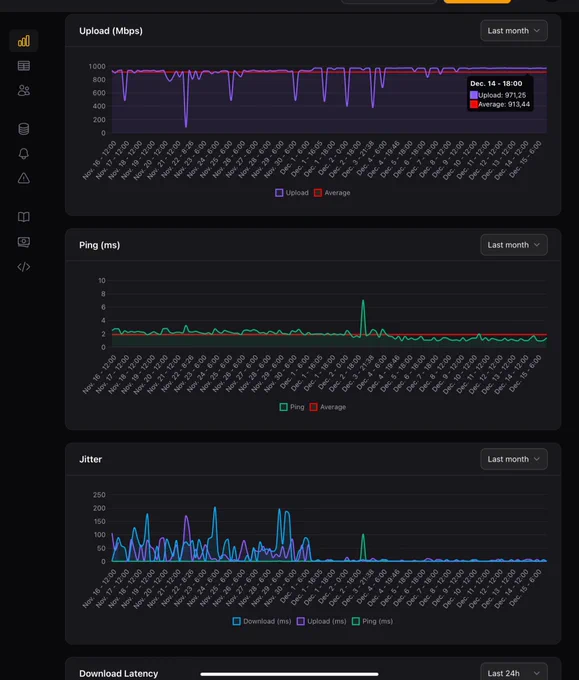This screenshot has width=579, height=680.
Task: Click the Download Latency section title
Action: click(x=118, y=673)
